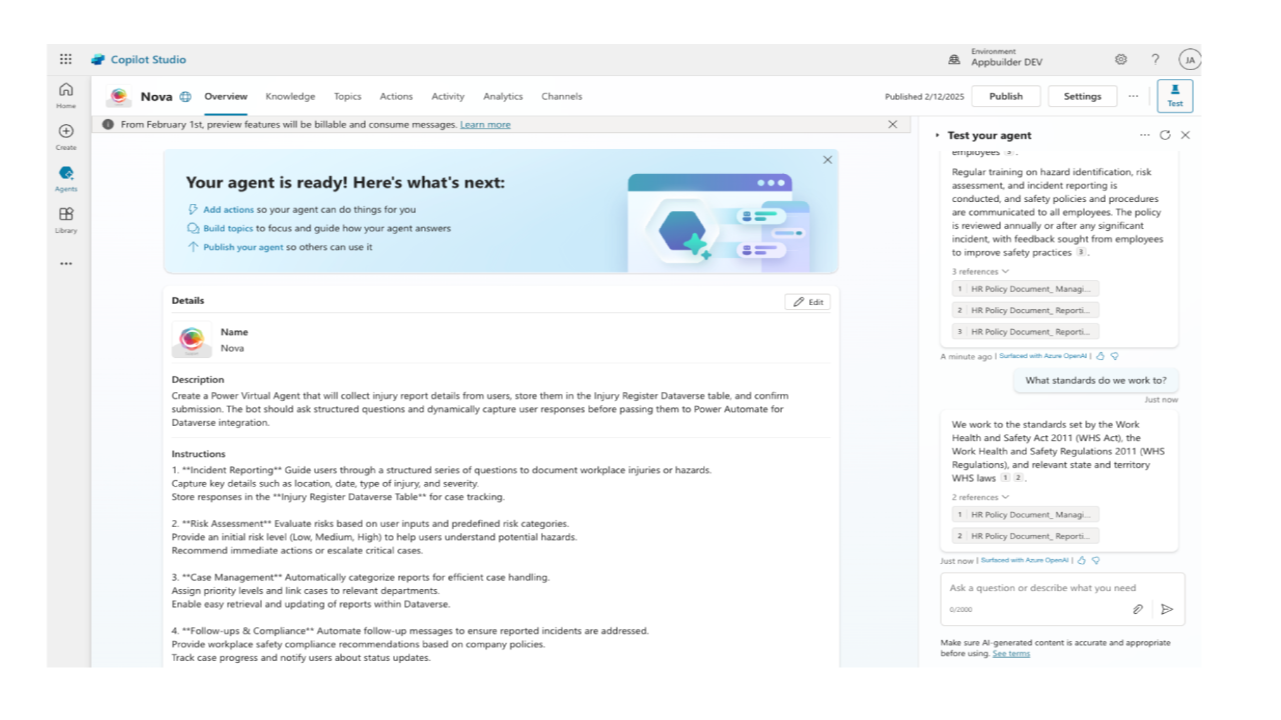The width and height of the screenshot is (1281, 720).
Task: Open the app launcher waffle menu
Action: pos(66,59)
